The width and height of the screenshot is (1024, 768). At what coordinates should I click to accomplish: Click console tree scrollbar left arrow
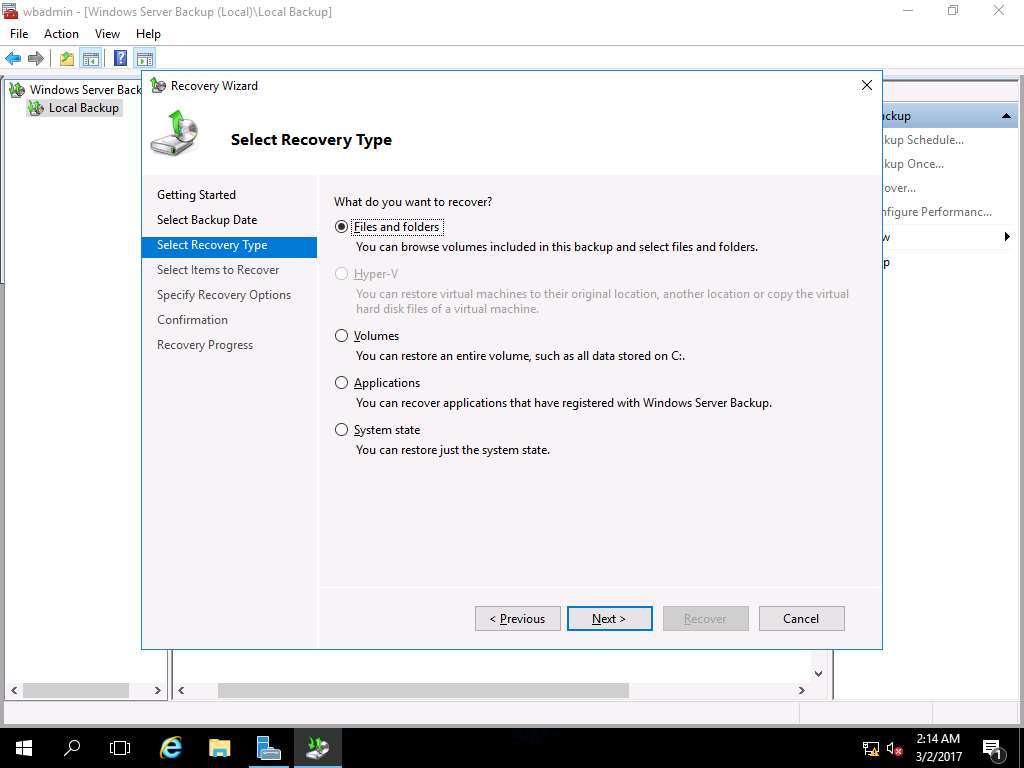coord(14,690)
